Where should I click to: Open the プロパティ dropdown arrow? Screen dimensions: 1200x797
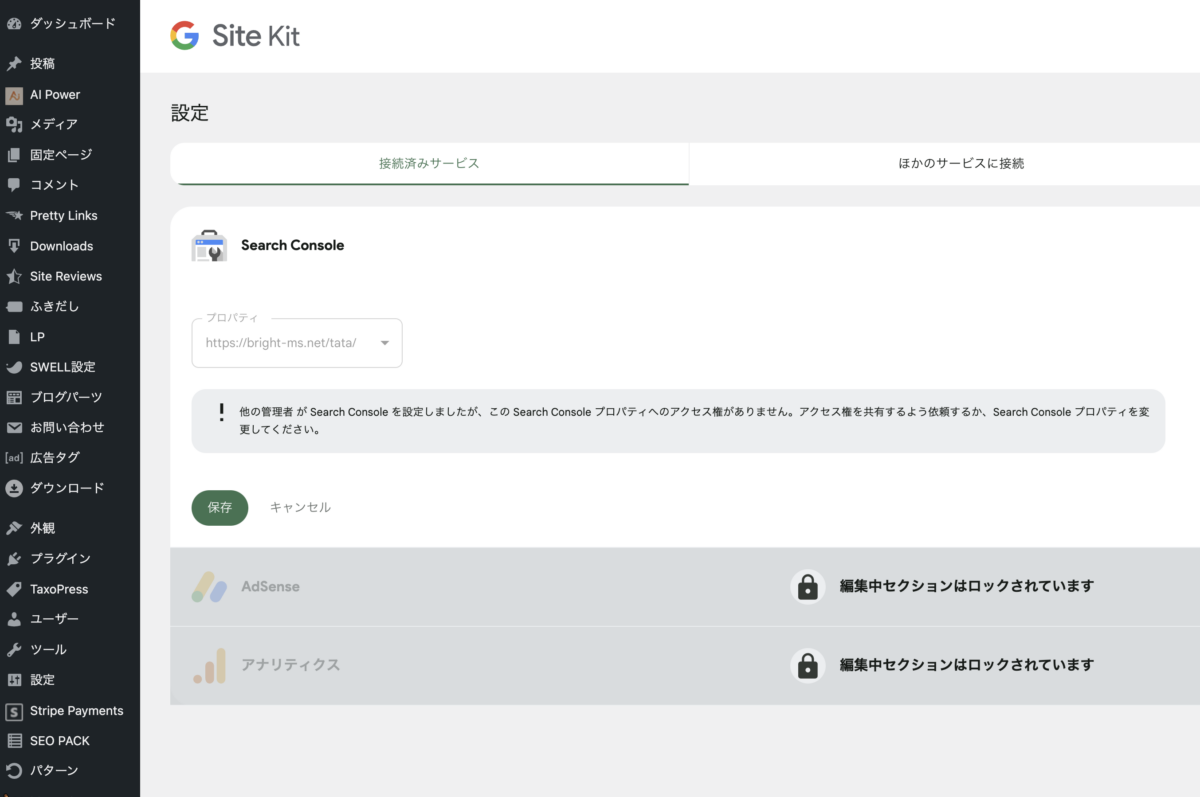(x=384, y=343)
